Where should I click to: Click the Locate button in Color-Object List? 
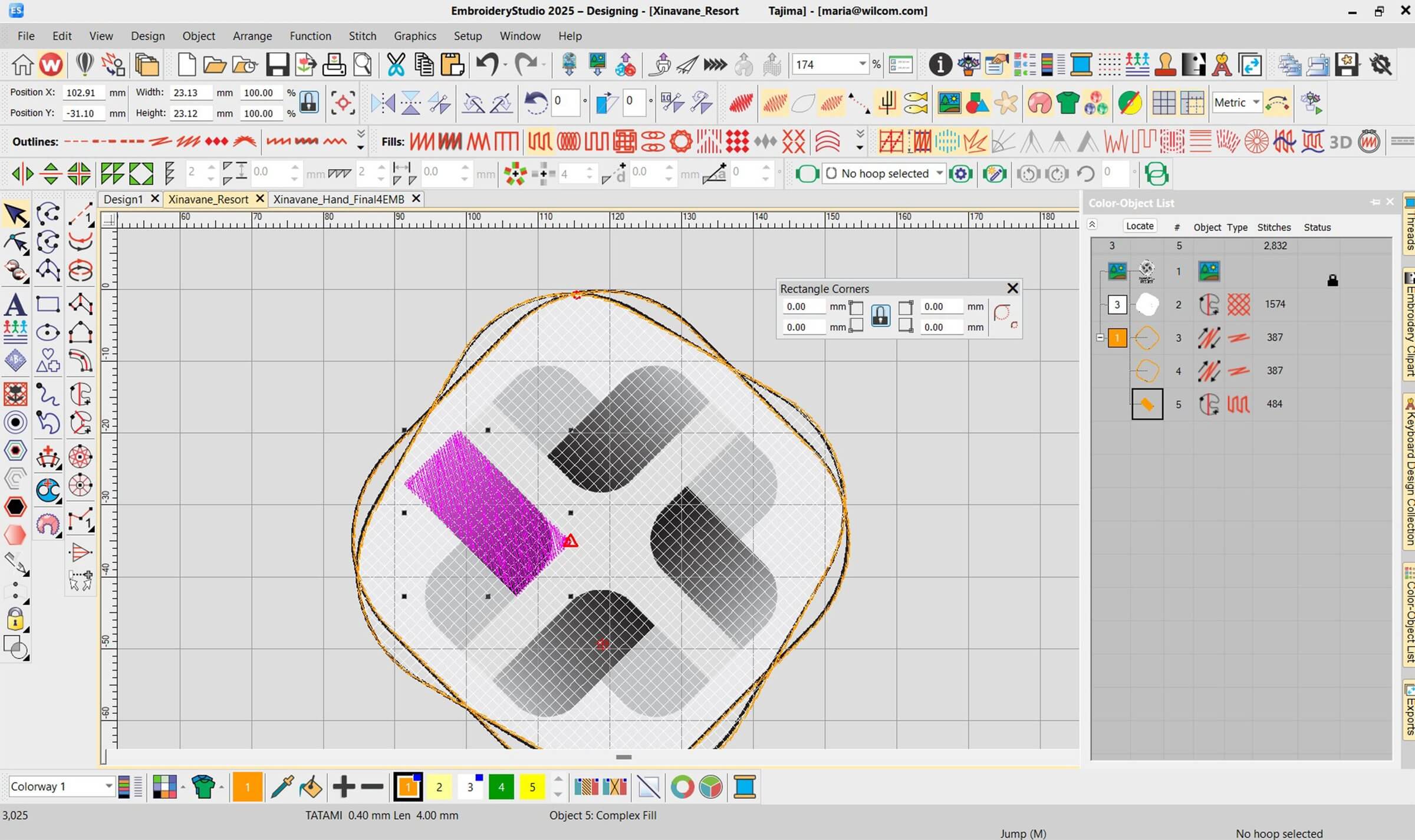coord(1139,226)
